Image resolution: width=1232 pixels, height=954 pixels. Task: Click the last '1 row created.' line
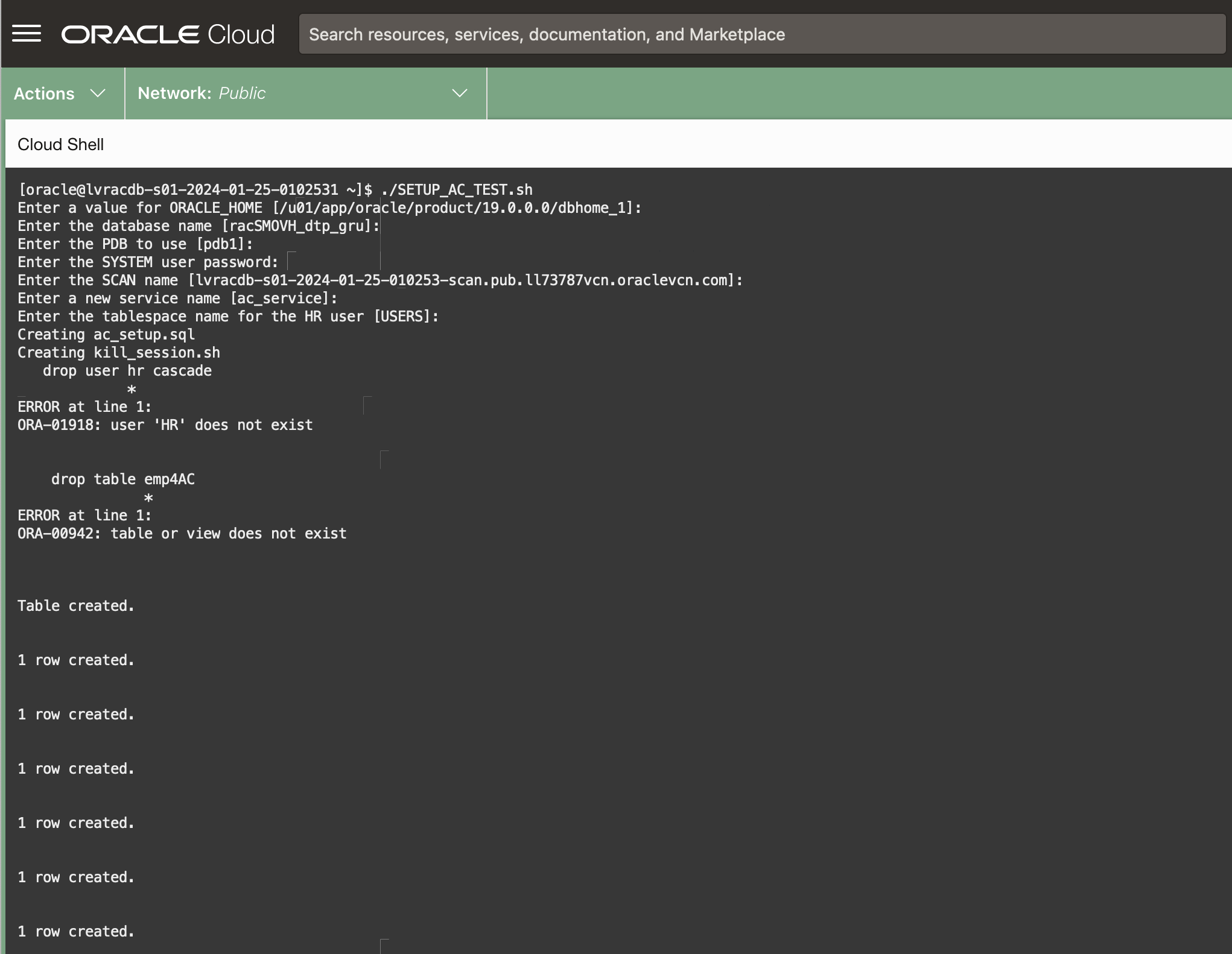[76, 932]
